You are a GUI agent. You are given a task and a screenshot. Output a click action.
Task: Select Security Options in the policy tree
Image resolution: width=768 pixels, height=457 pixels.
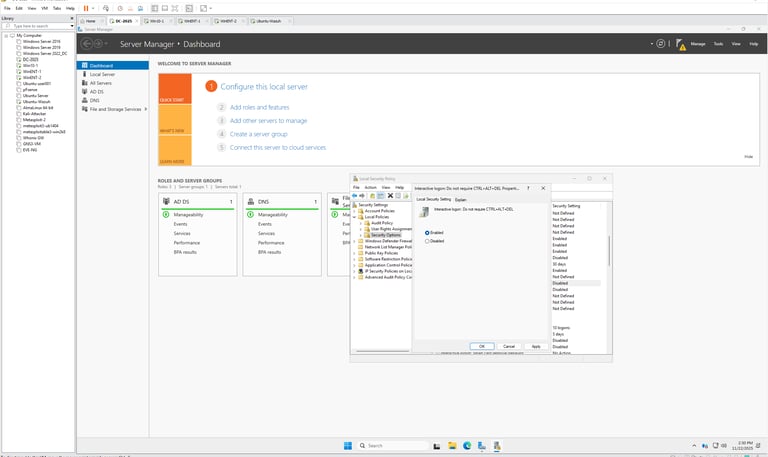tap(385, 235)
